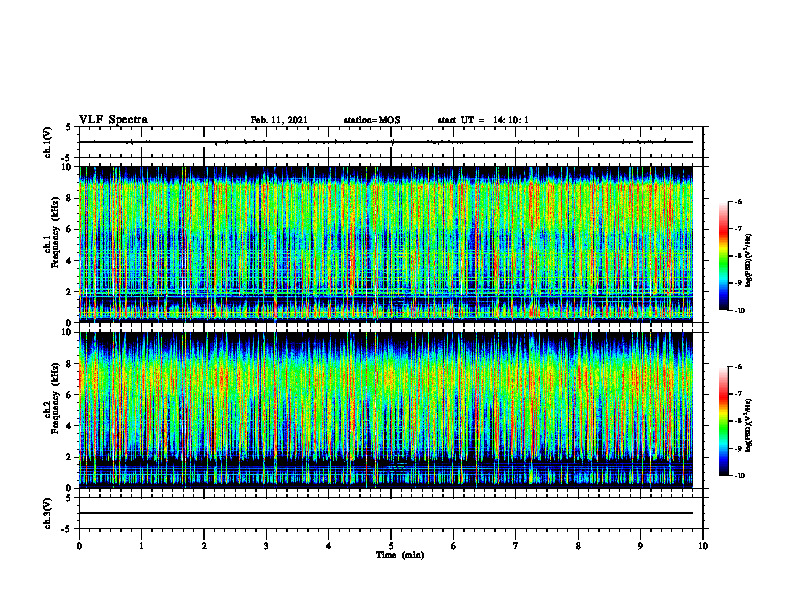Click the '-10' label on the ch.2 colorbar

pos(739,475)
